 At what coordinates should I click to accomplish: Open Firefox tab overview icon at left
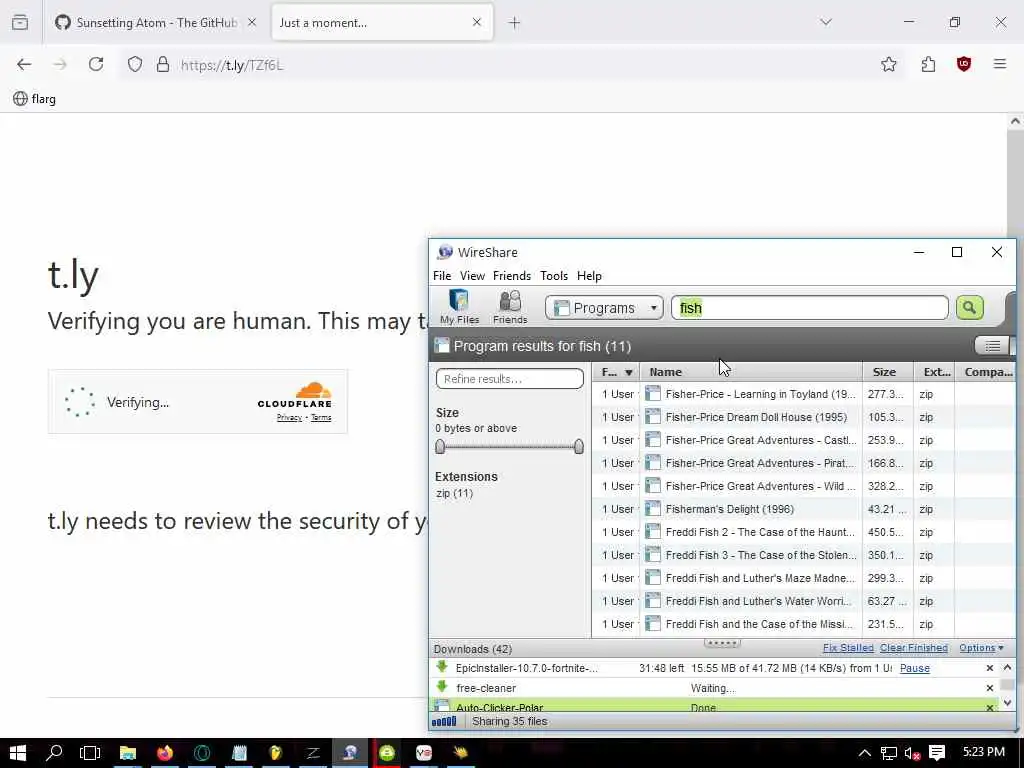click(20, 22)
